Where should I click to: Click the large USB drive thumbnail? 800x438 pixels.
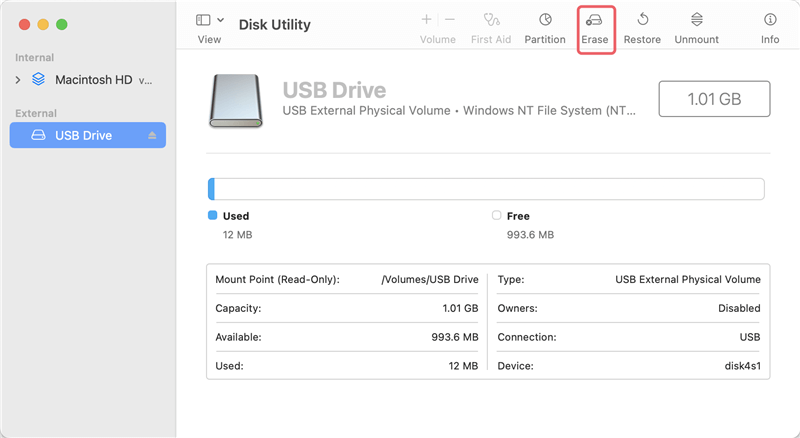pos(236,100)
